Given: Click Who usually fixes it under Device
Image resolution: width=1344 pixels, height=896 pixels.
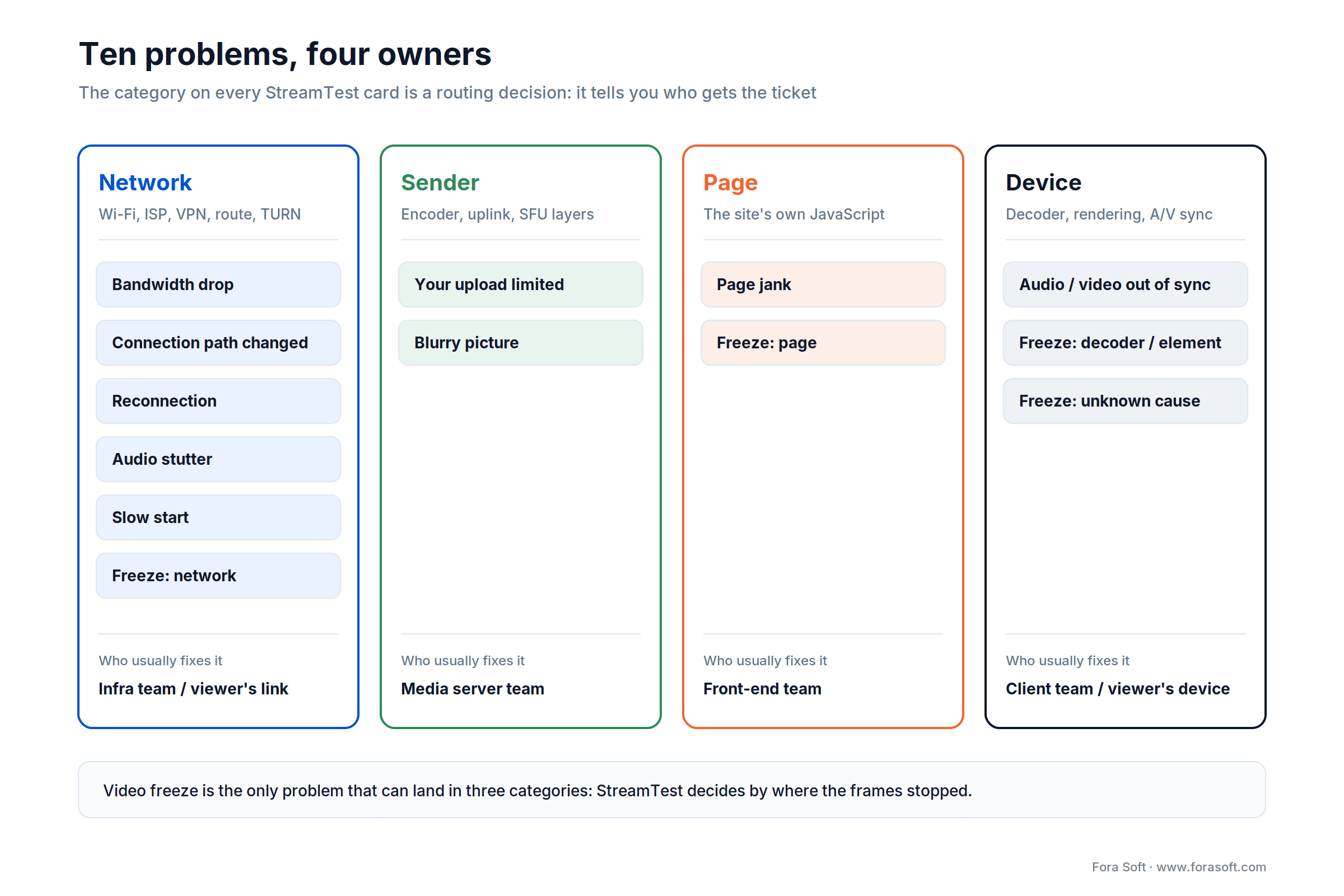Looking at the screenshot, I should (x=1067, y=661).
